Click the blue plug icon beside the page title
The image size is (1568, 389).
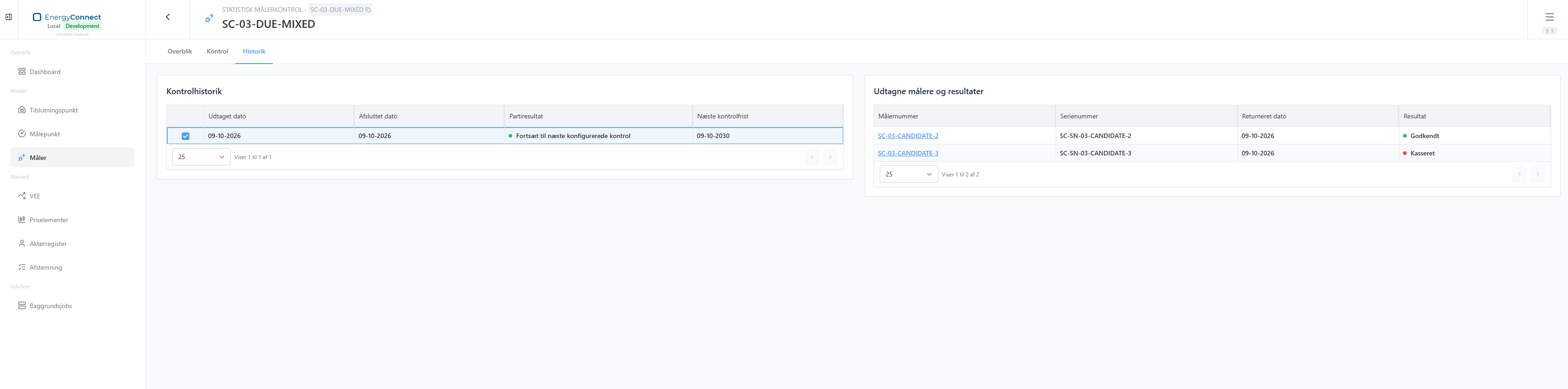[209, 18]
